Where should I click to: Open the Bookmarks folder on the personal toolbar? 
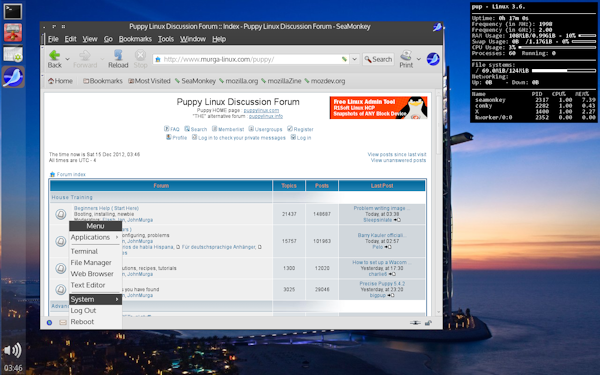tap(103, 81)
